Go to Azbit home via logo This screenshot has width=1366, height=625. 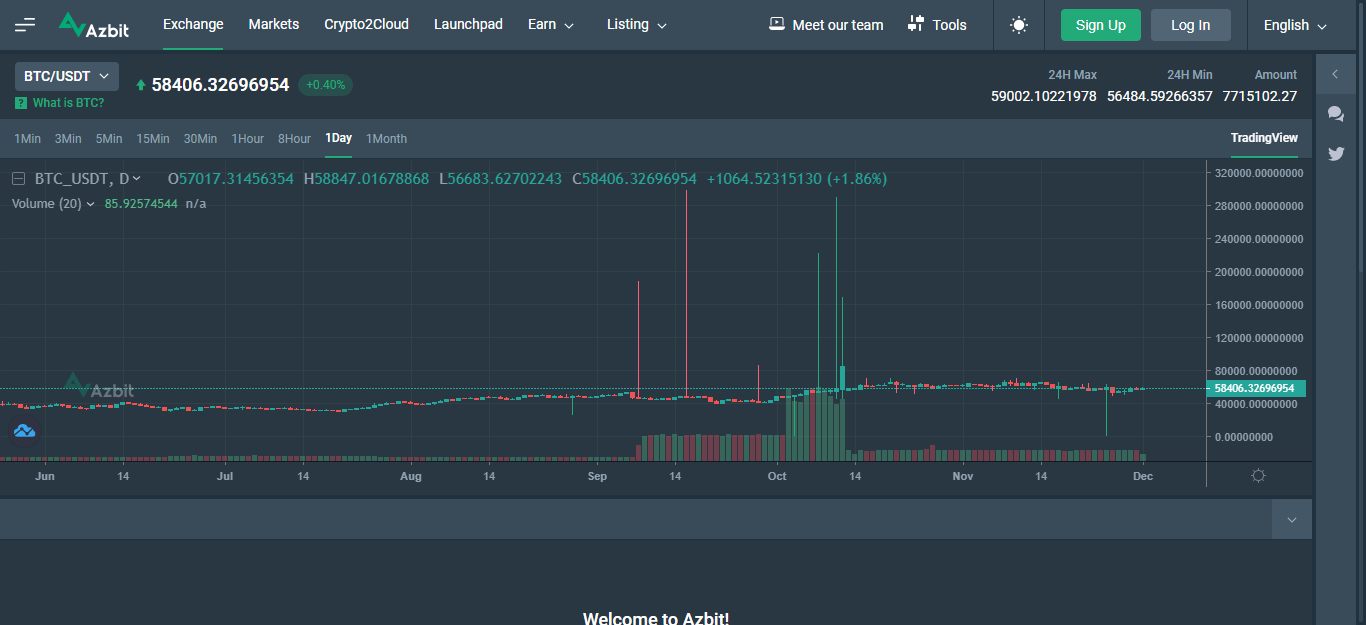(x=93, y=25)
